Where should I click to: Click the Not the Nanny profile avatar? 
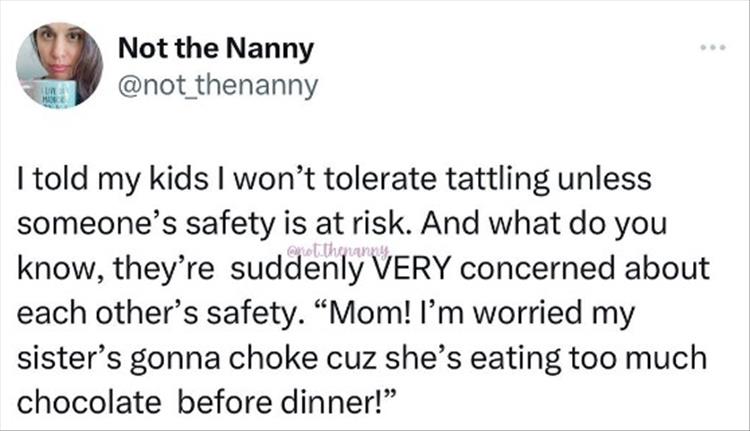(x=60, y=65)
